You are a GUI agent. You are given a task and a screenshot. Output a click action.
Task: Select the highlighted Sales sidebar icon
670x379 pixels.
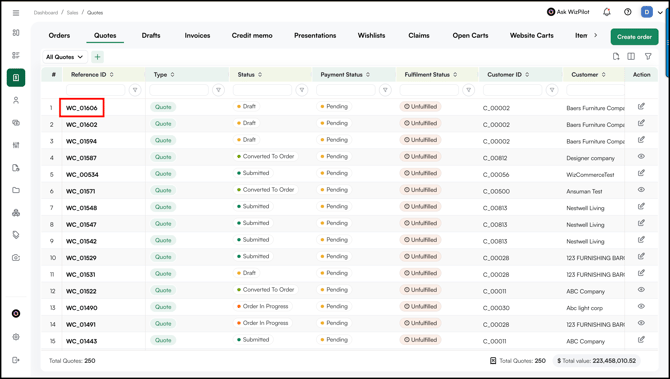pyautogui.click(x=16, y=78)
